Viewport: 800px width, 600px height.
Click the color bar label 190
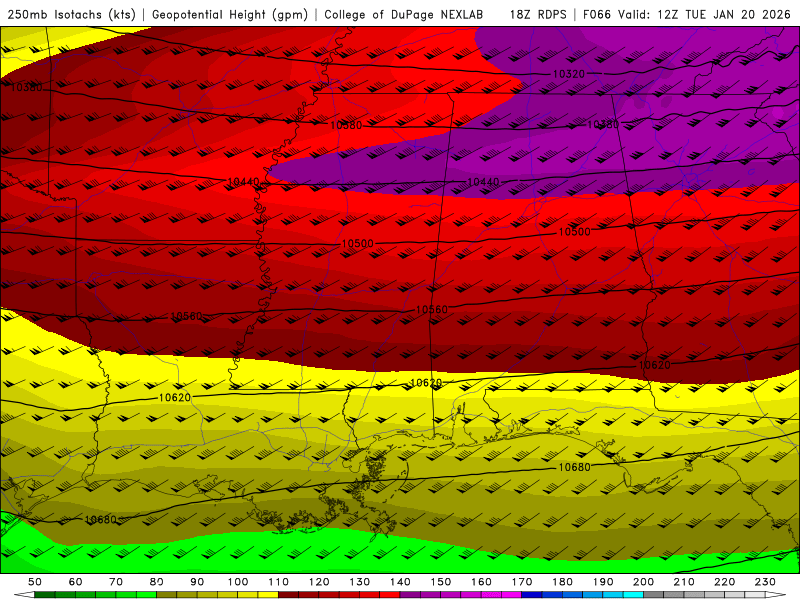pos(603,582)
